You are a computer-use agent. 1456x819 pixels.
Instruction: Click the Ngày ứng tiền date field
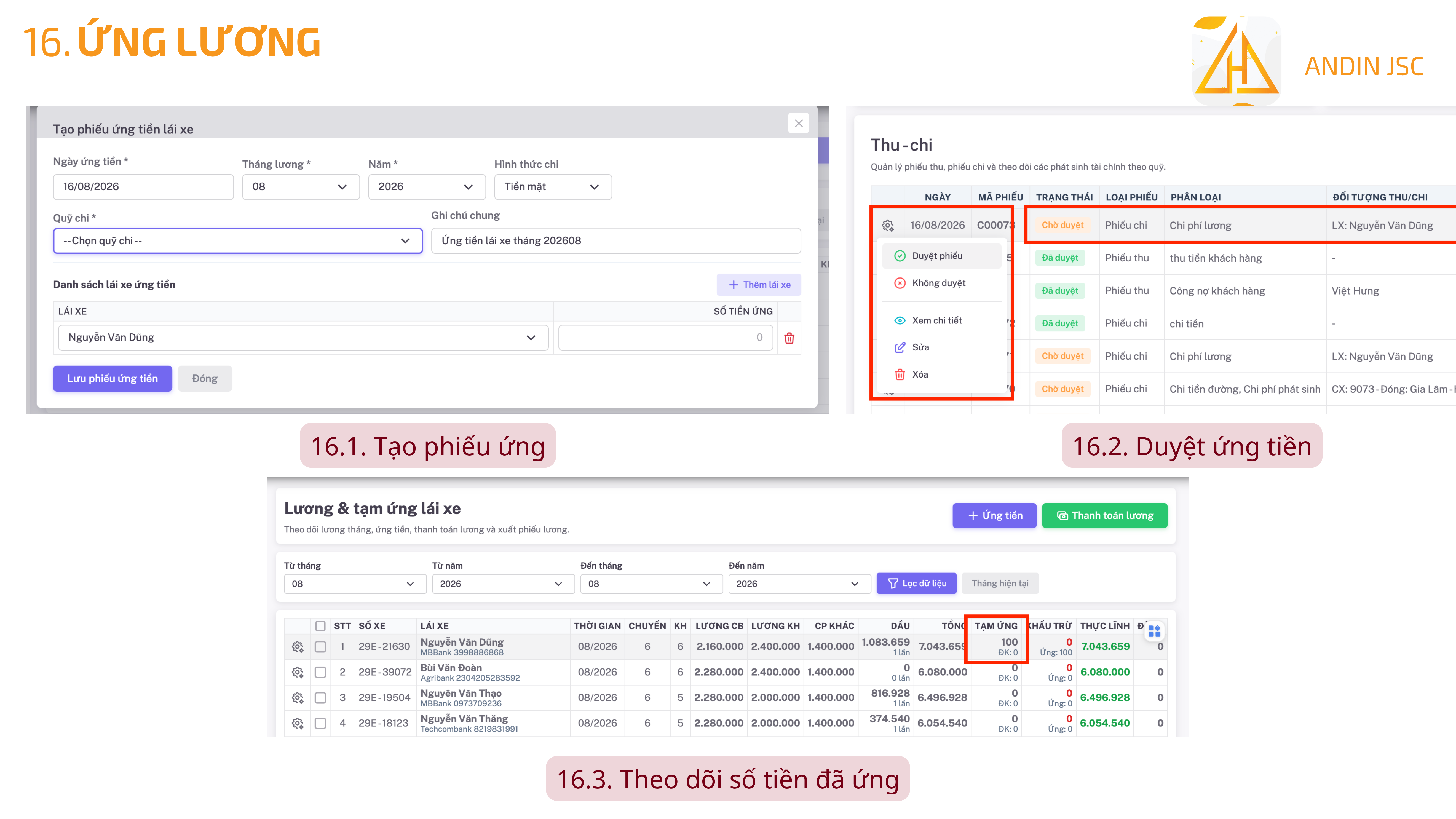pyautogui.click(x=143, y=186)
